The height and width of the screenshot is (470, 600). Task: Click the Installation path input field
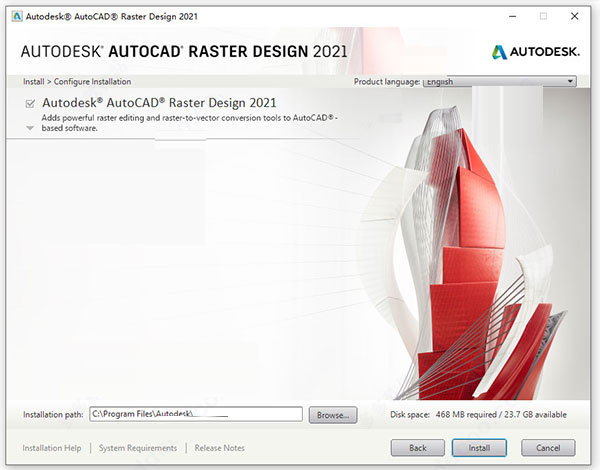click(x=196, y=414)
